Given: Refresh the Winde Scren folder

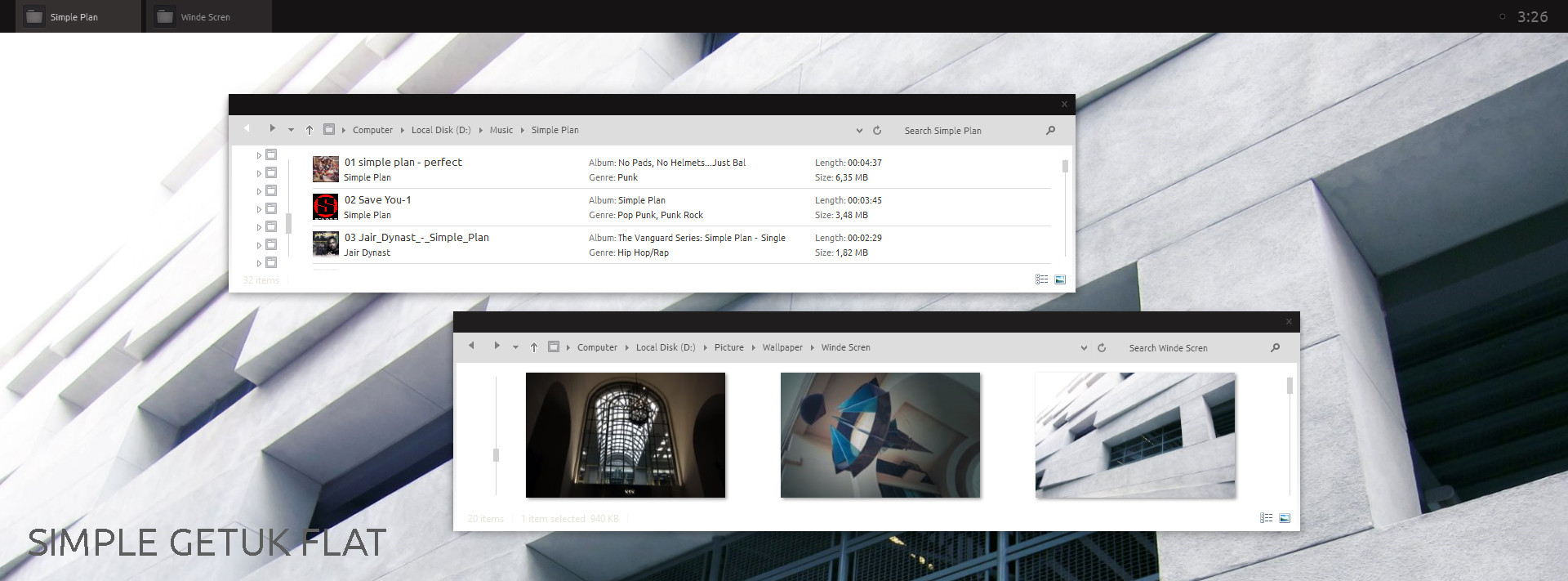Looking at the screenshot, I should pyautogui.click(x=1102, y=348).
